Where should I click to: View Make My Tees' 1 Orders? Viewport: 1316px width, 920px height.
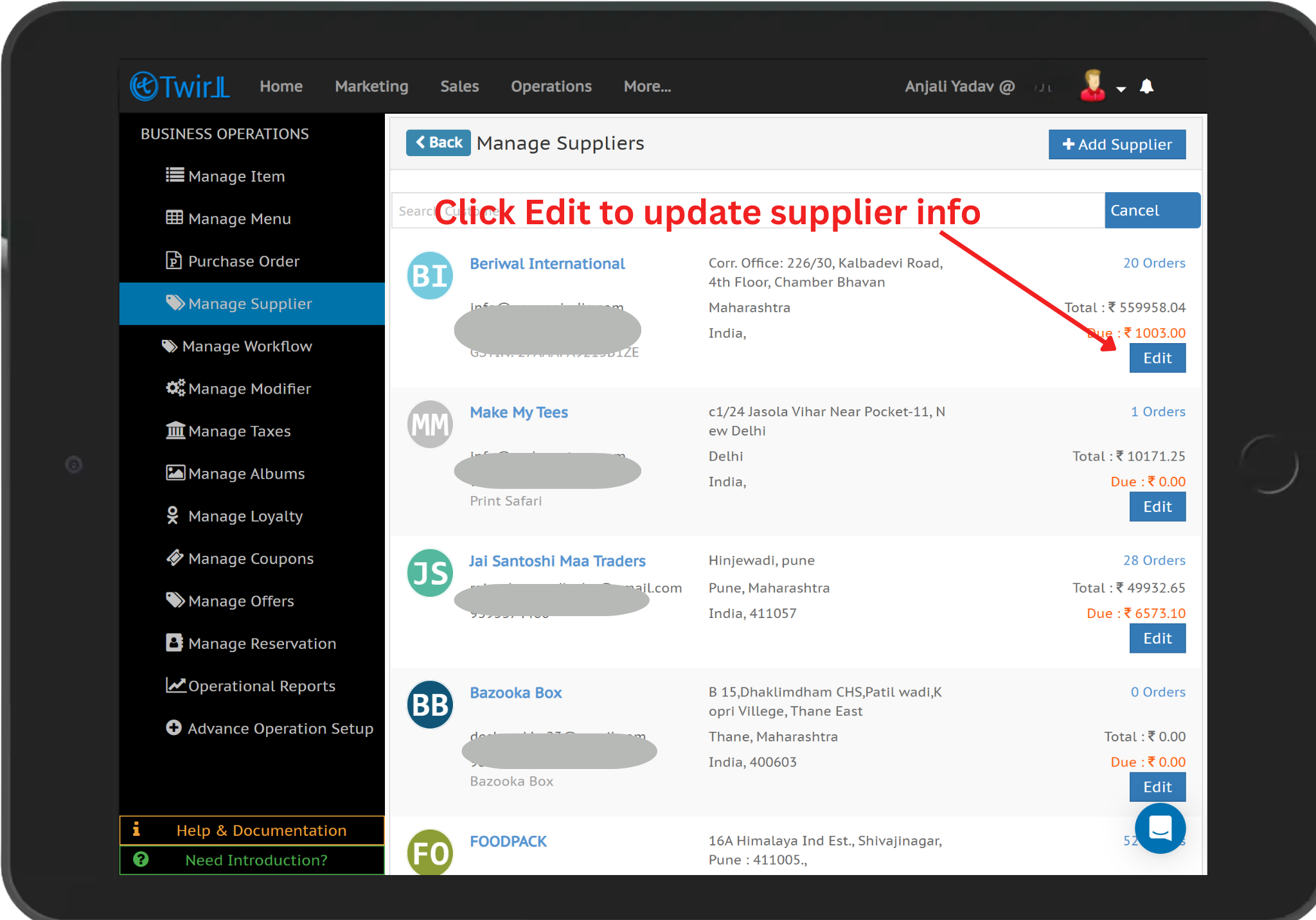(x=1158, y=411)
